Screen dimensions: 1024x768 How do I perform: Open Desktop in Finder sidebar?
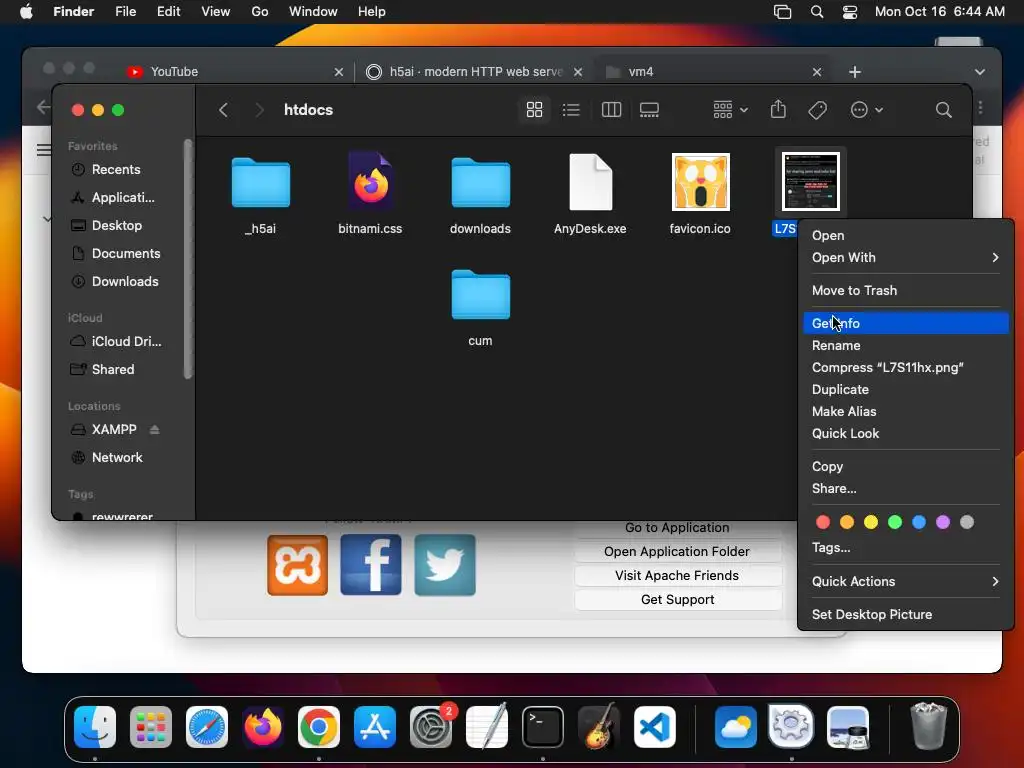117,226
